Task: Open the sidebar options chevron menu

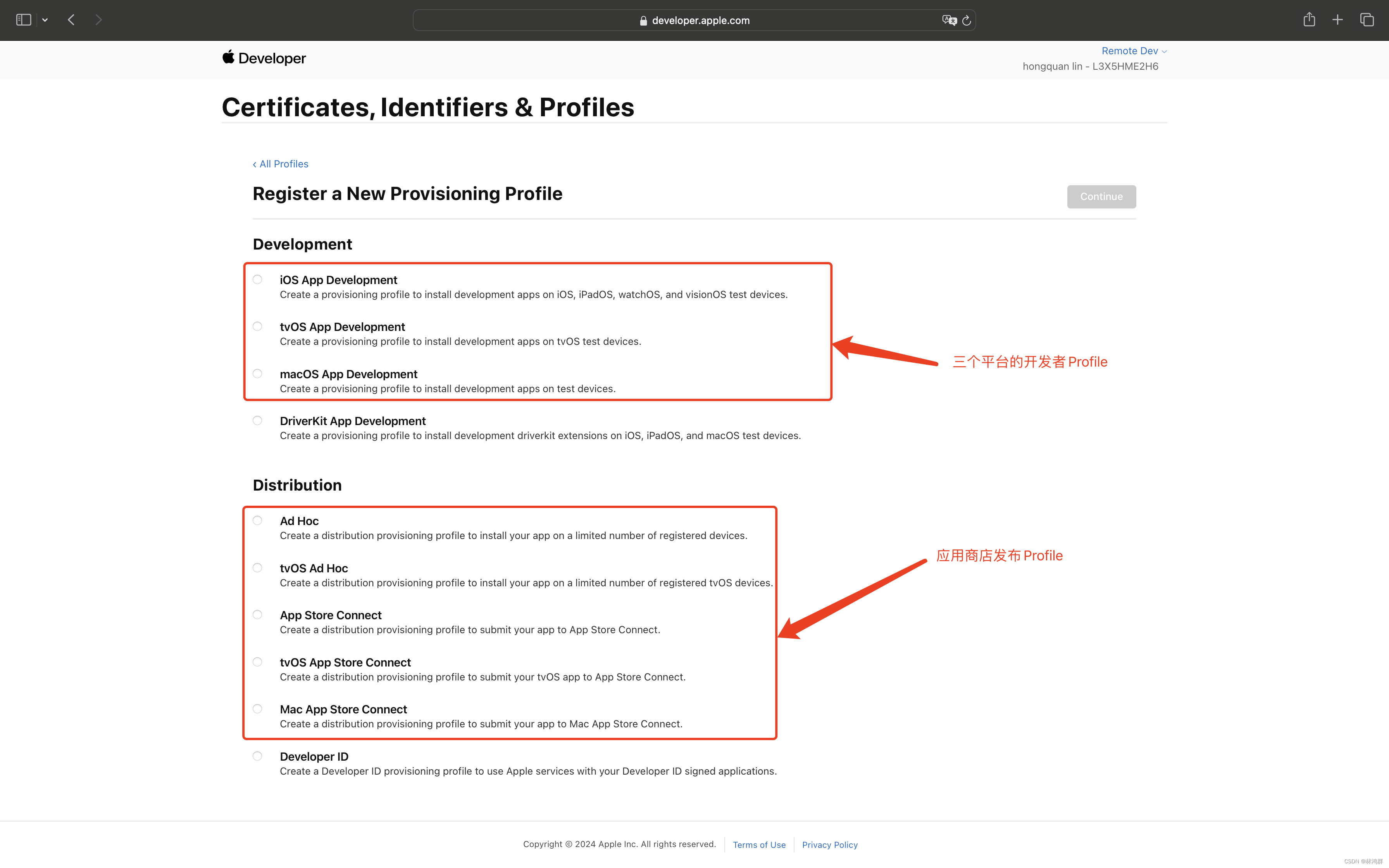Action: point(45,20)
